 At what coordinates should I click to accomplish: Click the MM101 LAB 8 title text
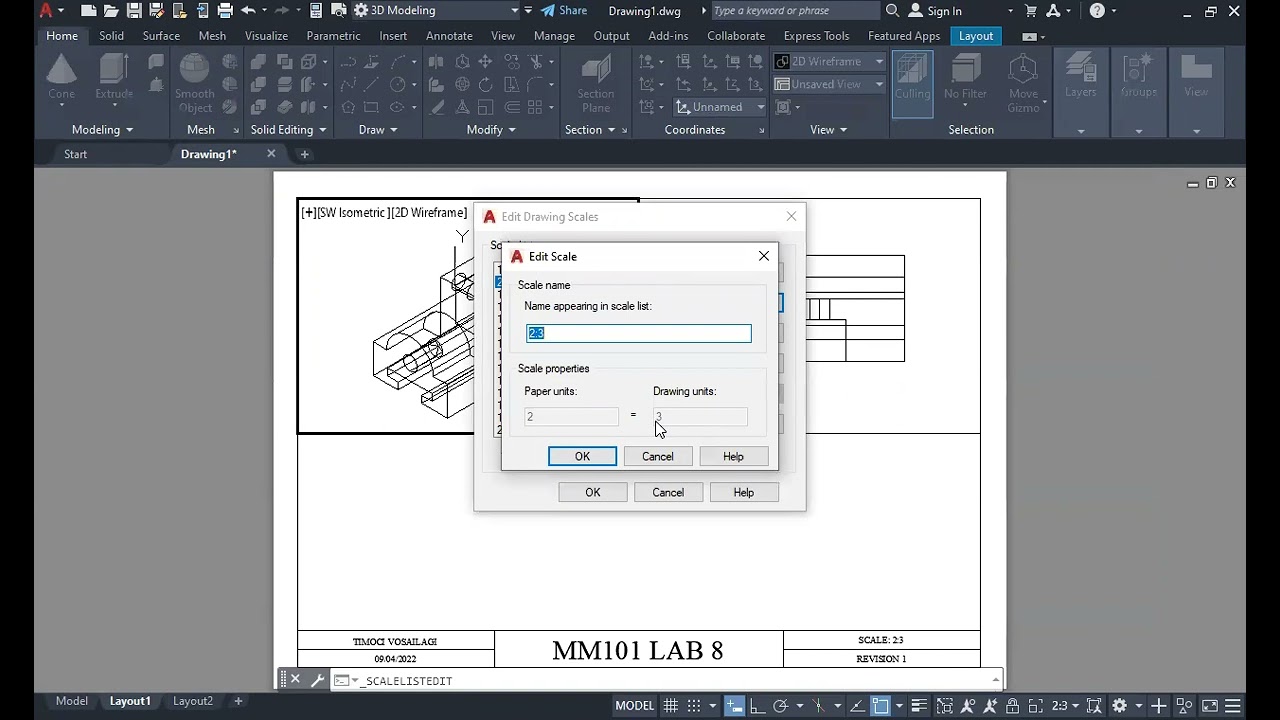coord(638,650)
